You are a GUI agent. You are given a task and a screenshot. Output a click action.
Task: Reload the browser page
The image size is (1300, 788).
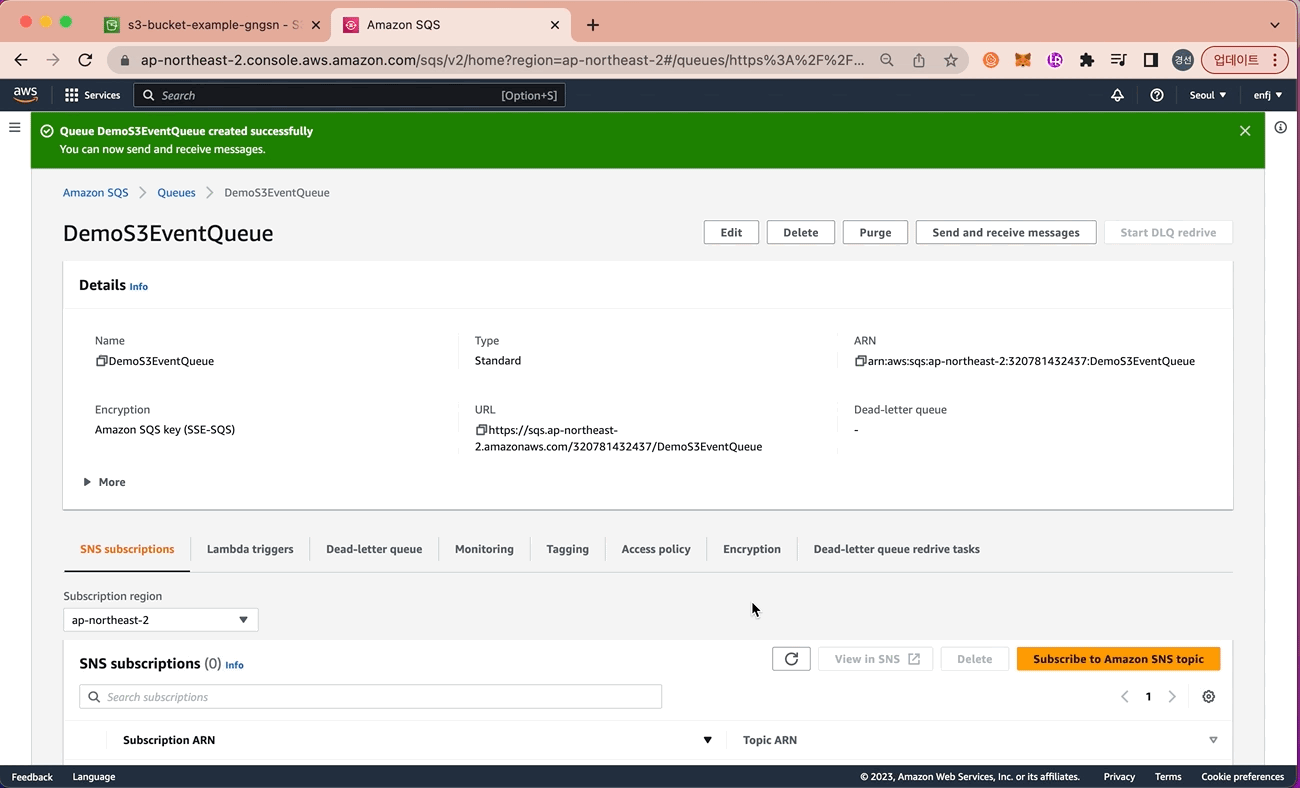click(85, 60)
